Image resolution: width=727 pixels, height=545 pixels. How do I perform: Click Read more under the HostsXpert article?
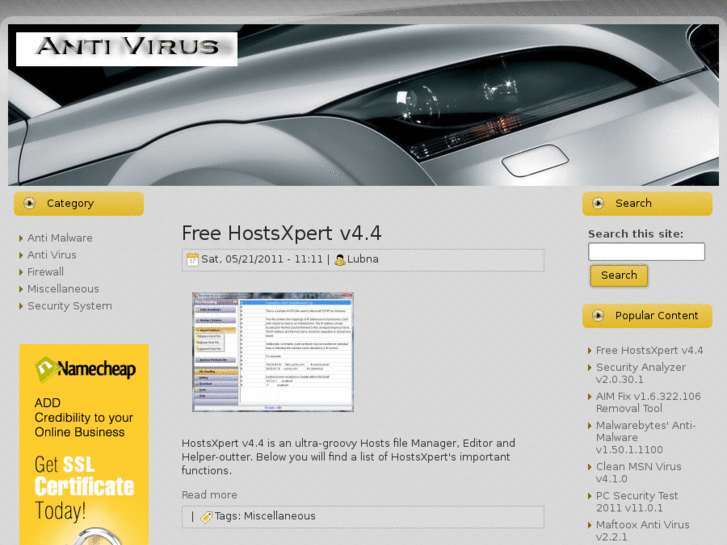[x=209, y=495]
